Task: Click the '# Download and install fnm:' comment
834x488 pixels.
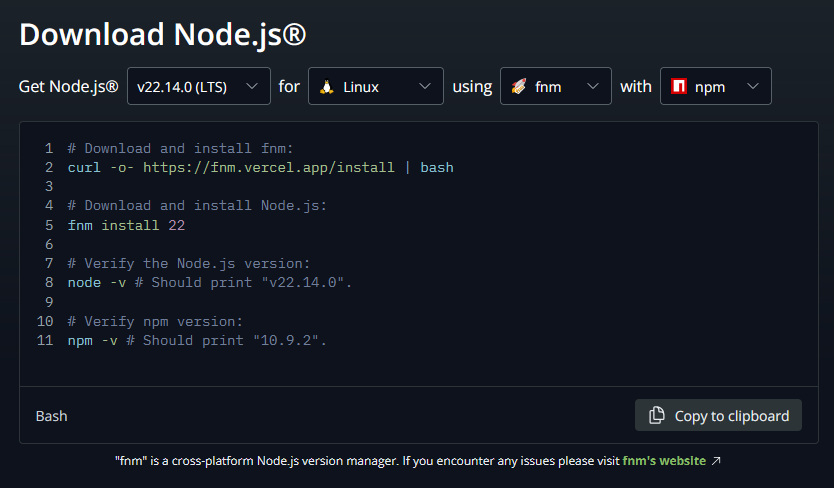Action: pos(180,148)
